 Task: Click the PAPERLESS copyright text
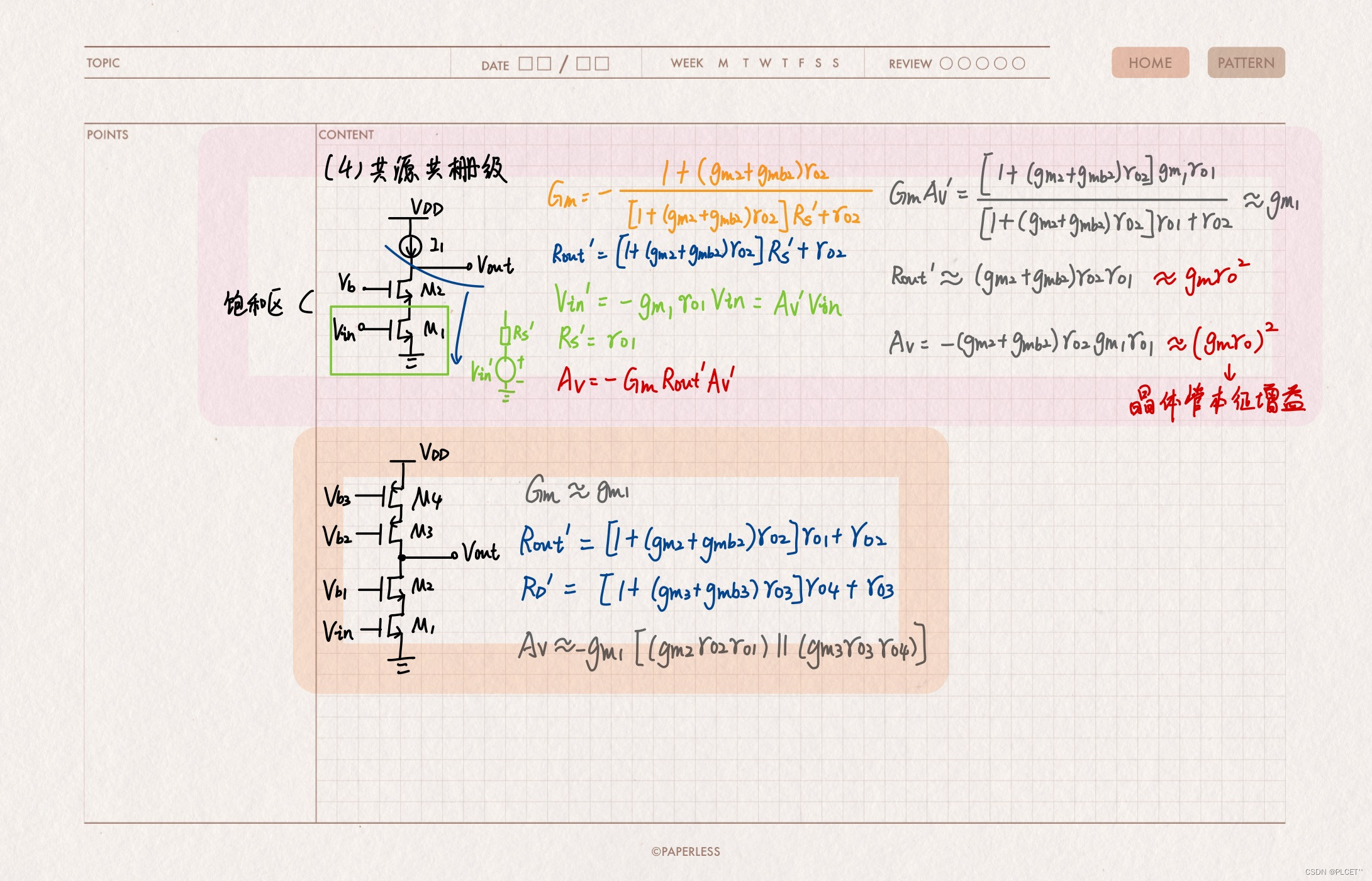(x=686, y=851)
